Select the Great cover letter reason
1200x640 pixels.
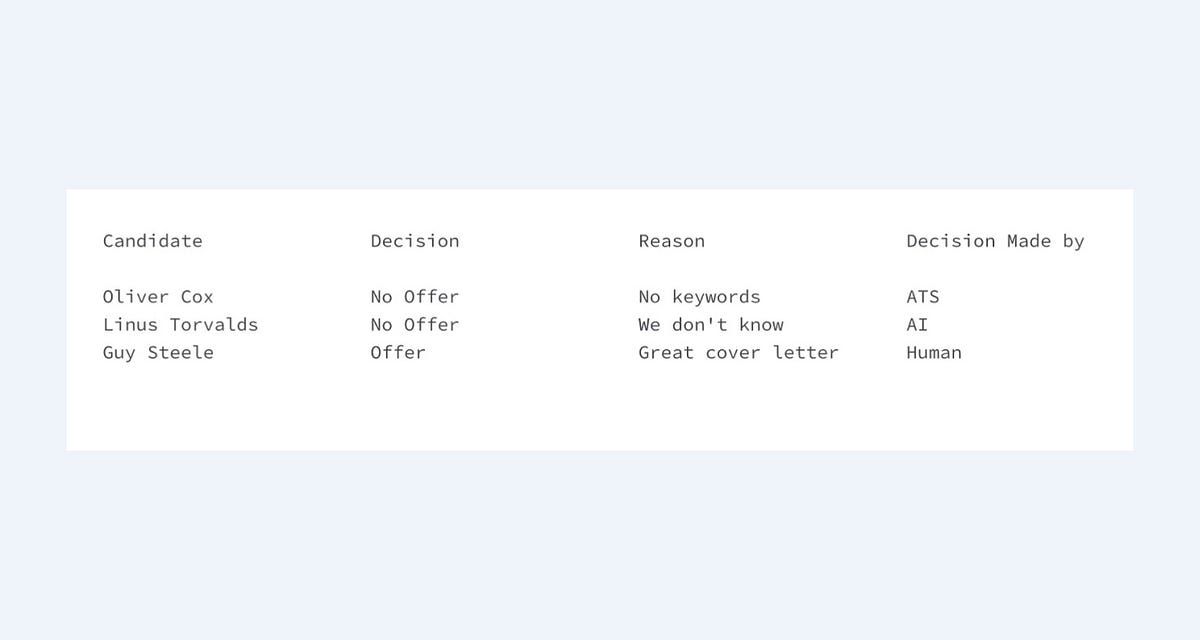[x=738, y=353]
